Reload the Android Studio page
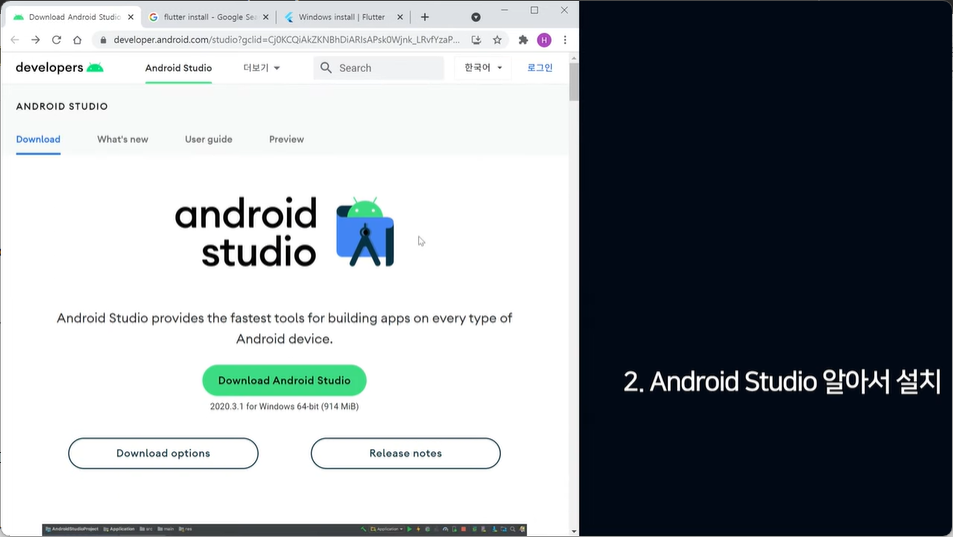Viewport: 953px width, 537px height. [x=57, y=40]
